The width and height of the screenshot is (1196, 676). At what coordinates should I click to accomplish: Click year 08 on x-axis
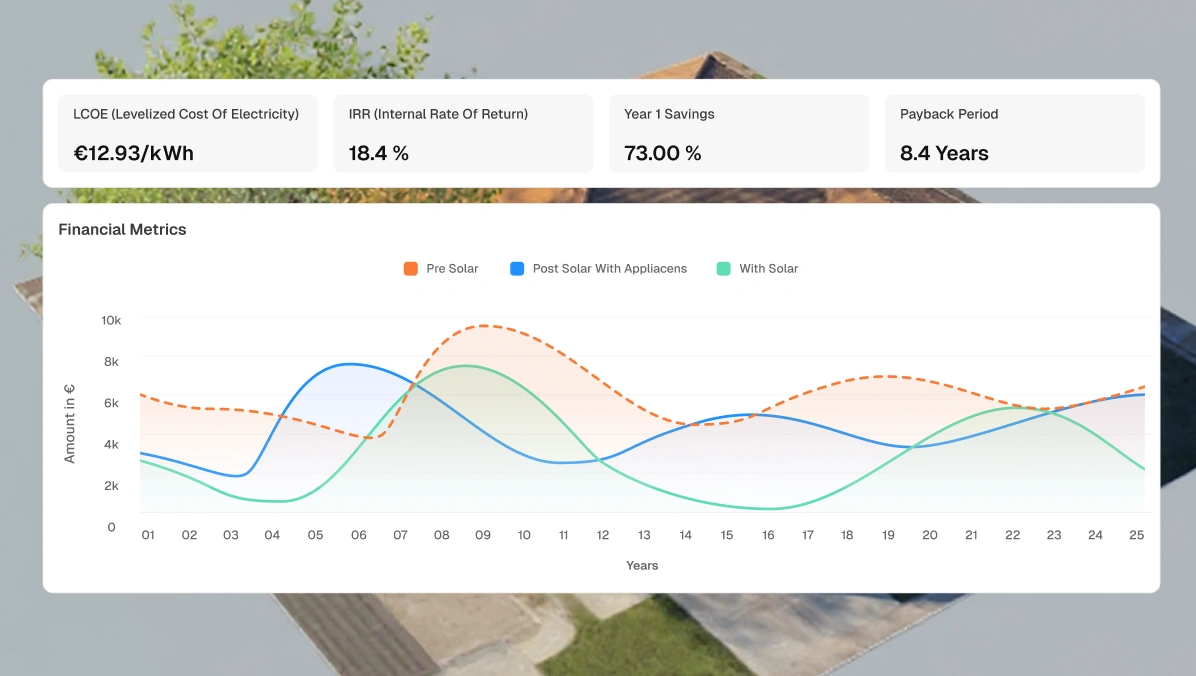(441, 535)
